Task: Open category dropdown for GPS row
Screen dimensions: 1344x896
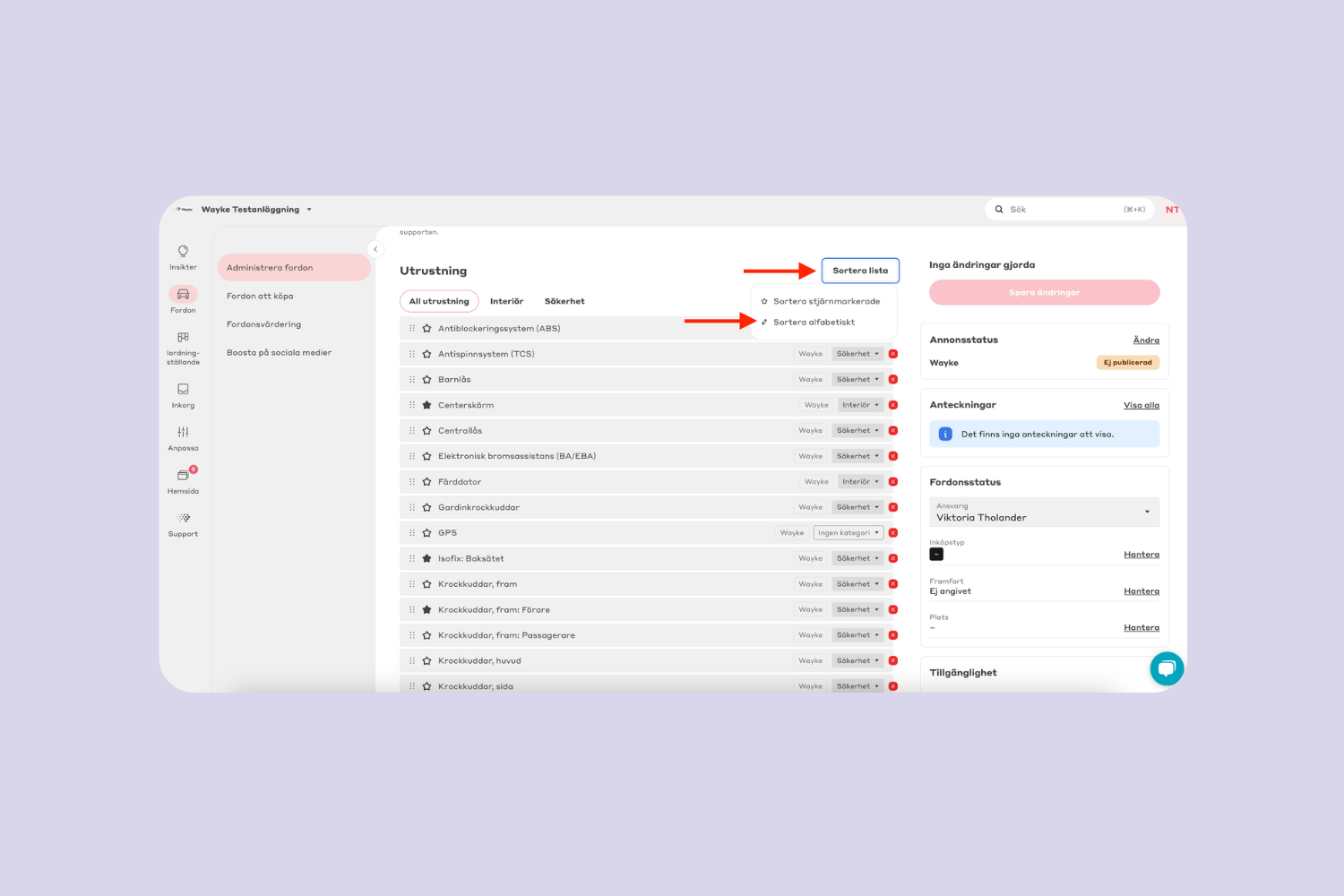Action: [849, 533]
